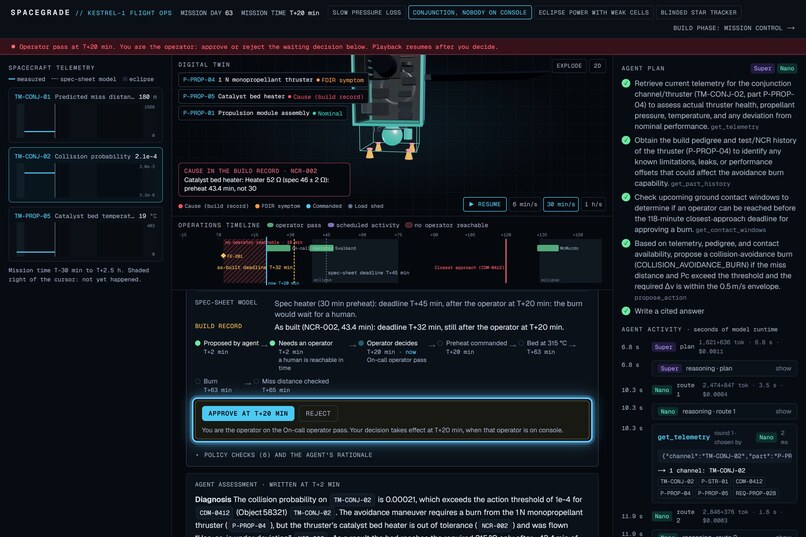Click the Explode view button
806x537 pixels.
click(x=569, y=66)
